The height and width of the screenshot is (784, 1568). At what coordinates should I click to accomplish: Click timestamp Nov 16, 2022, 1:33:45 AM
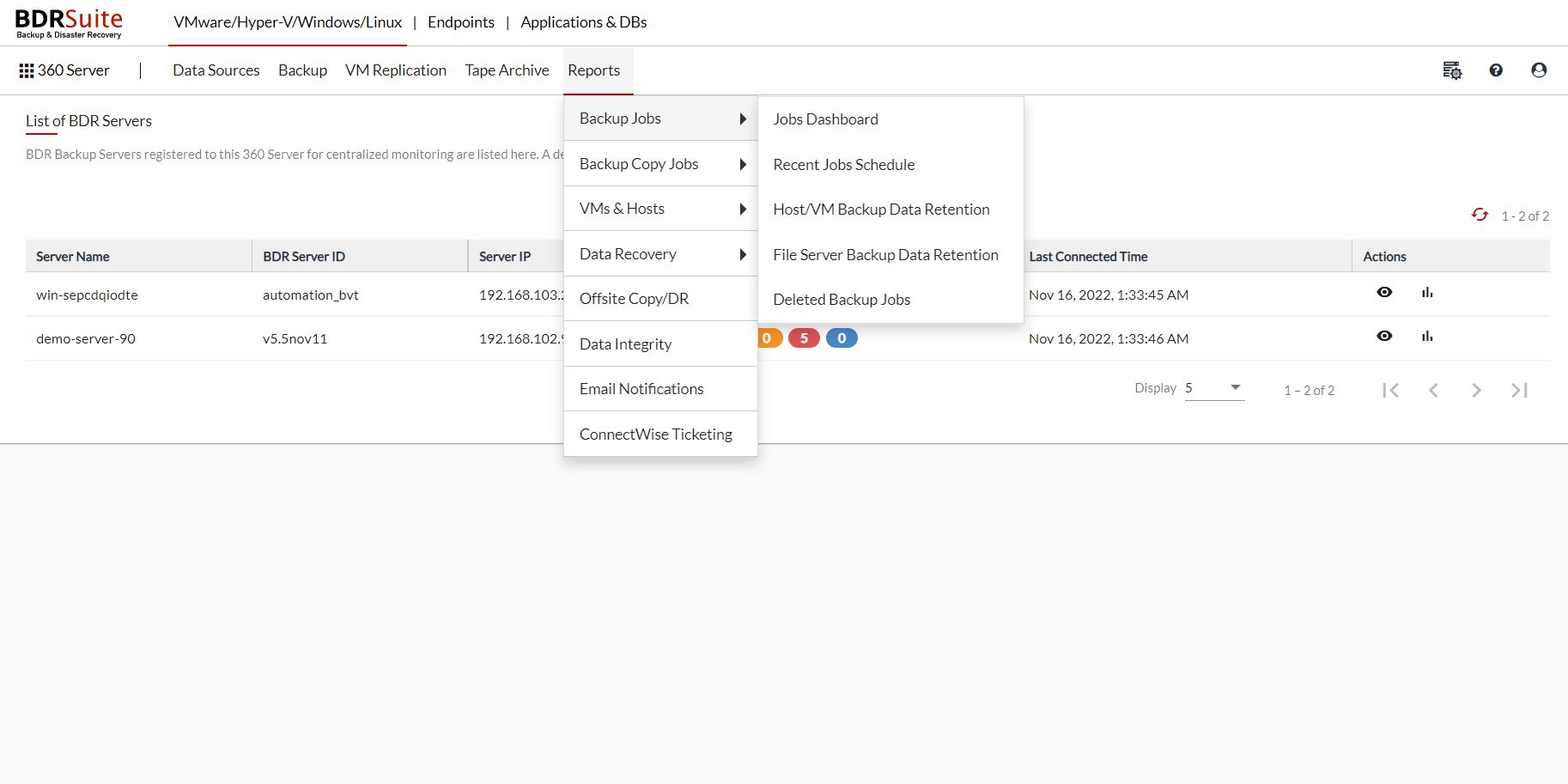(x=1109, y=295)
